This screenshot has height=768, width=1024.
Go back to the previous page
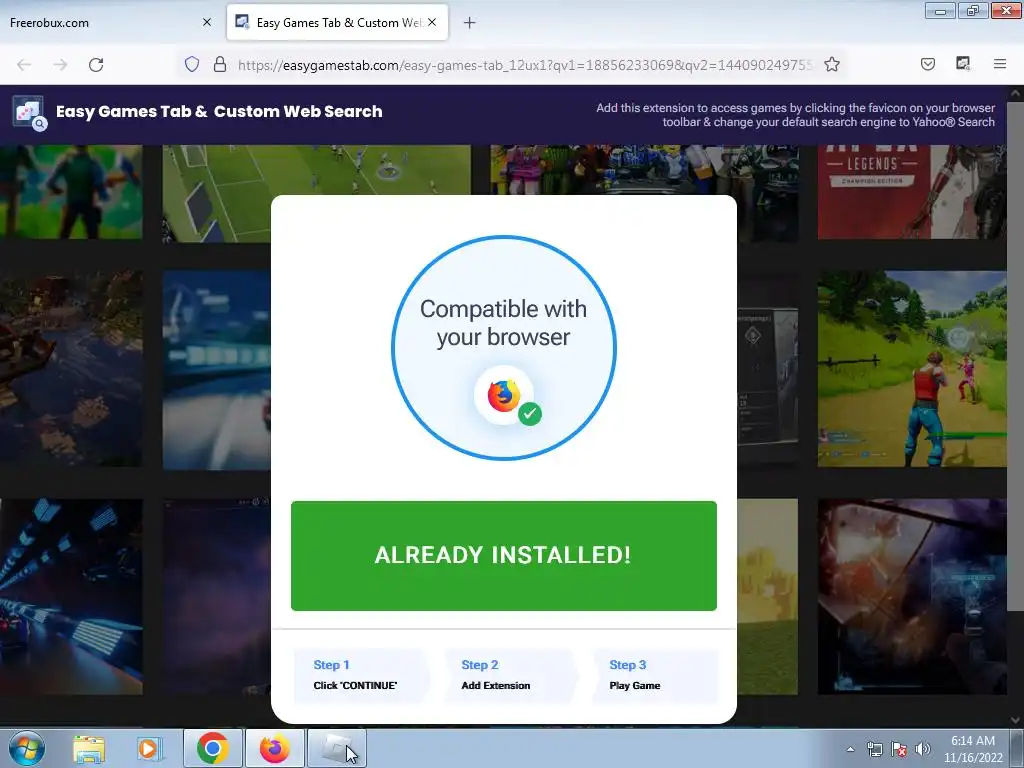pyautogui.click(x=24, y=65)
